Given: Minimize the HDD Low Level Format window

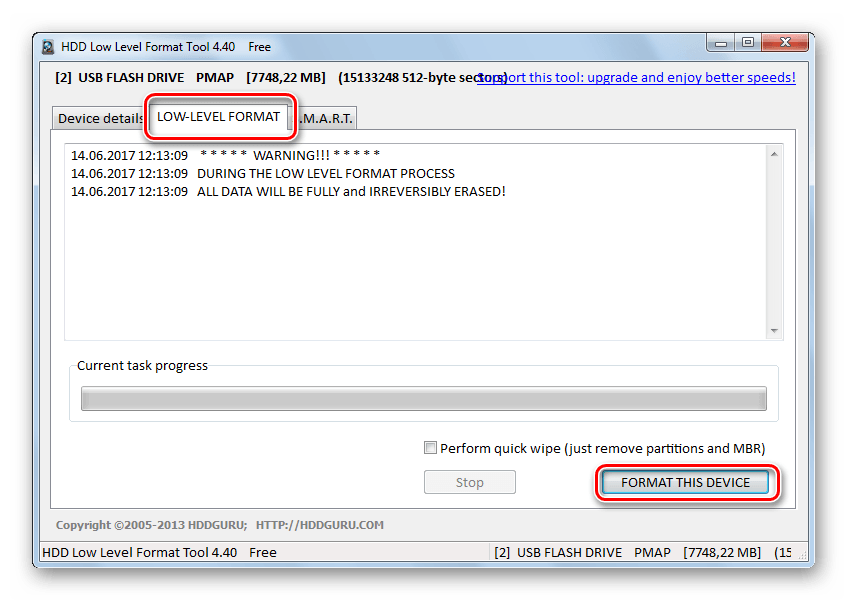Looking at the screenshot, I should (x=722, y=43).
